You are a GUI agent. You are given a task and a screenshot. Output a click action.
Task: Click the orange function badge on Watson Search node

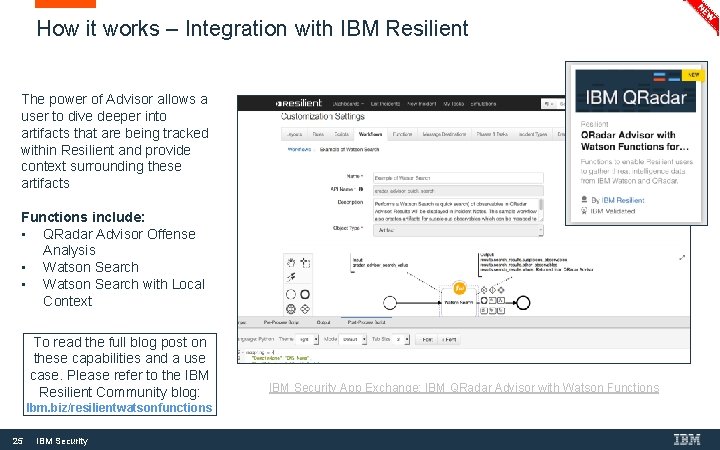459,288
